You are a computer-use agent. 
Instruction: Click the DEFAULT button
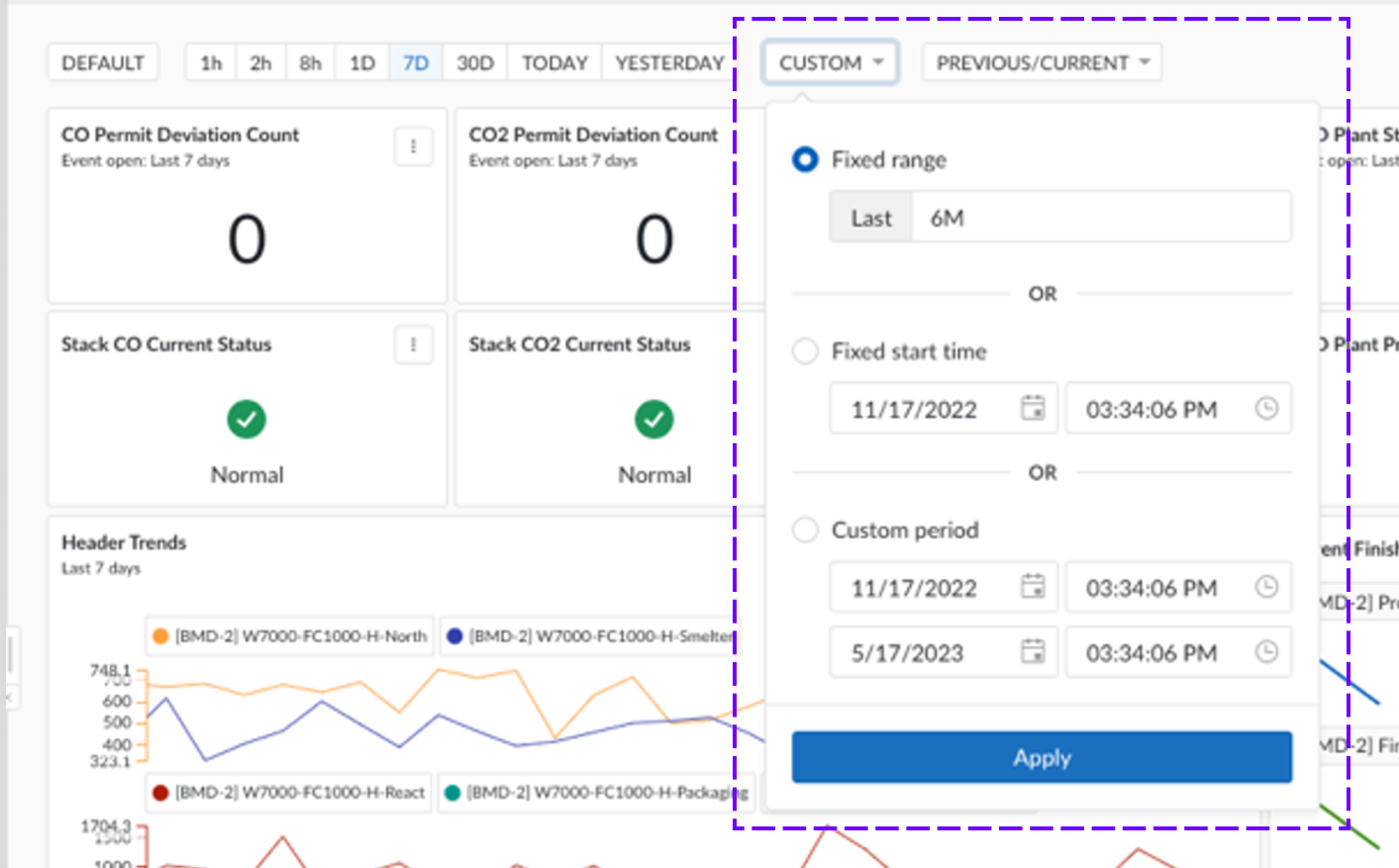103,62
